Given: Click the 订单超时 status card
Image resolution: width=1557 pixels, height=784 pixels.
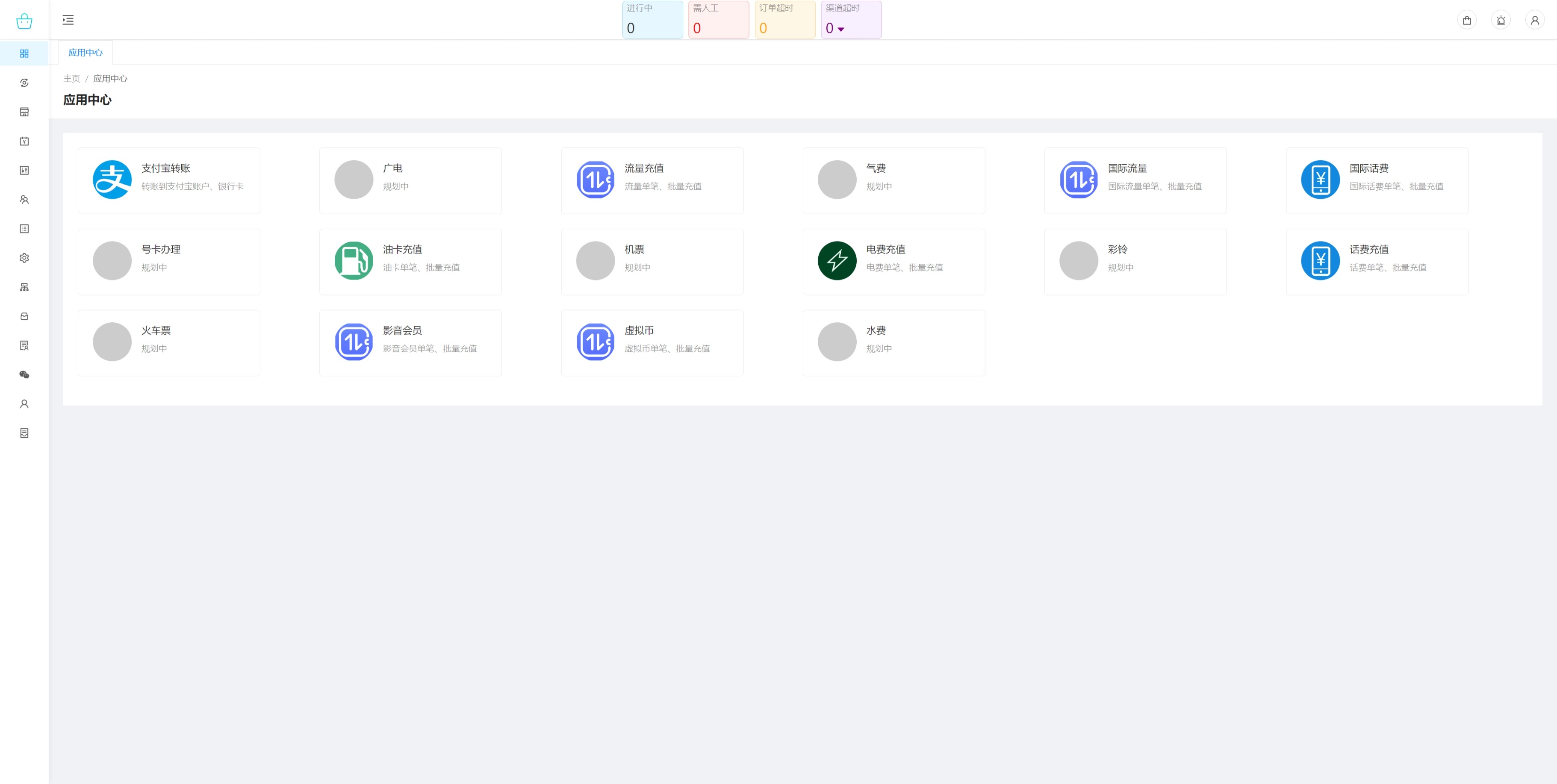Looking at the screenshot, I should [x=784, y=20].
